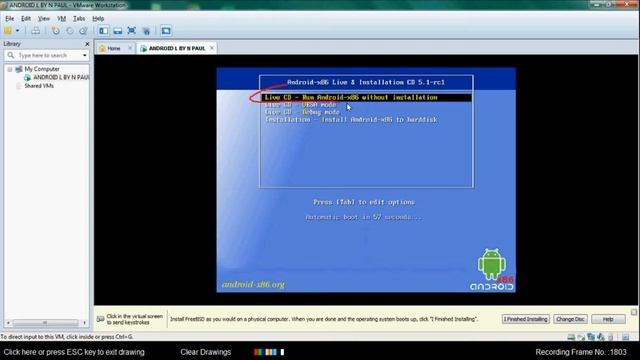Switch to the Home tab
This screenshot has width=640, height=360.
pyautogui.click(x=113, y=48)
